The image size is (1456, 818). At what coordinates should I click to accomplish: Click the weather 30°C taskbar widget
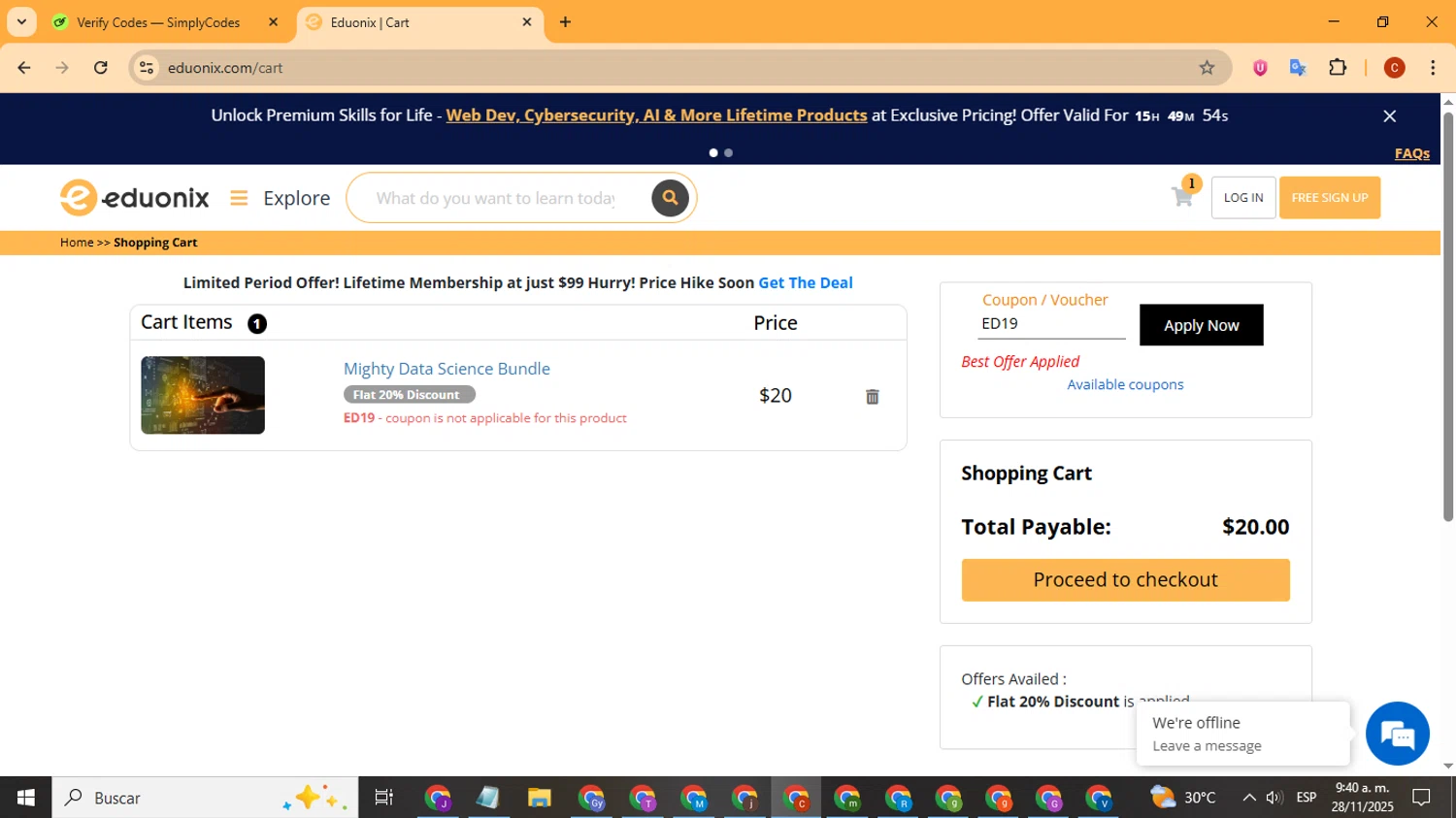(1182, 798)
